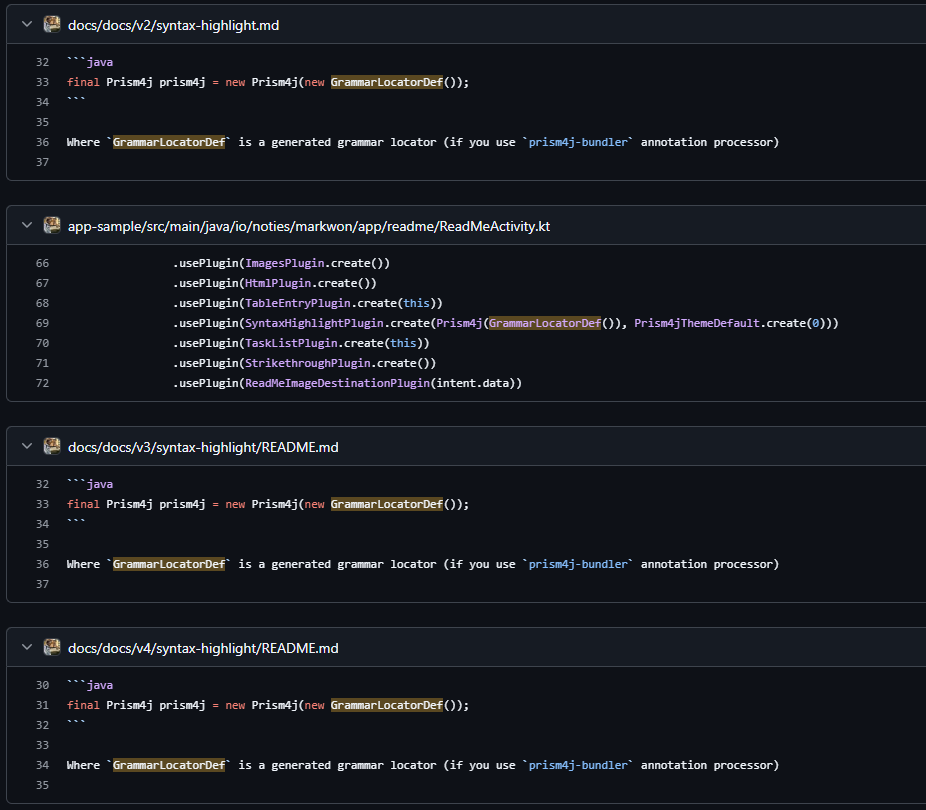The height and width of the screenshot is (810, 926).
Task: Collapse the docs/docs/v2/syntax-highlight.md result
Action: (27, 24)
